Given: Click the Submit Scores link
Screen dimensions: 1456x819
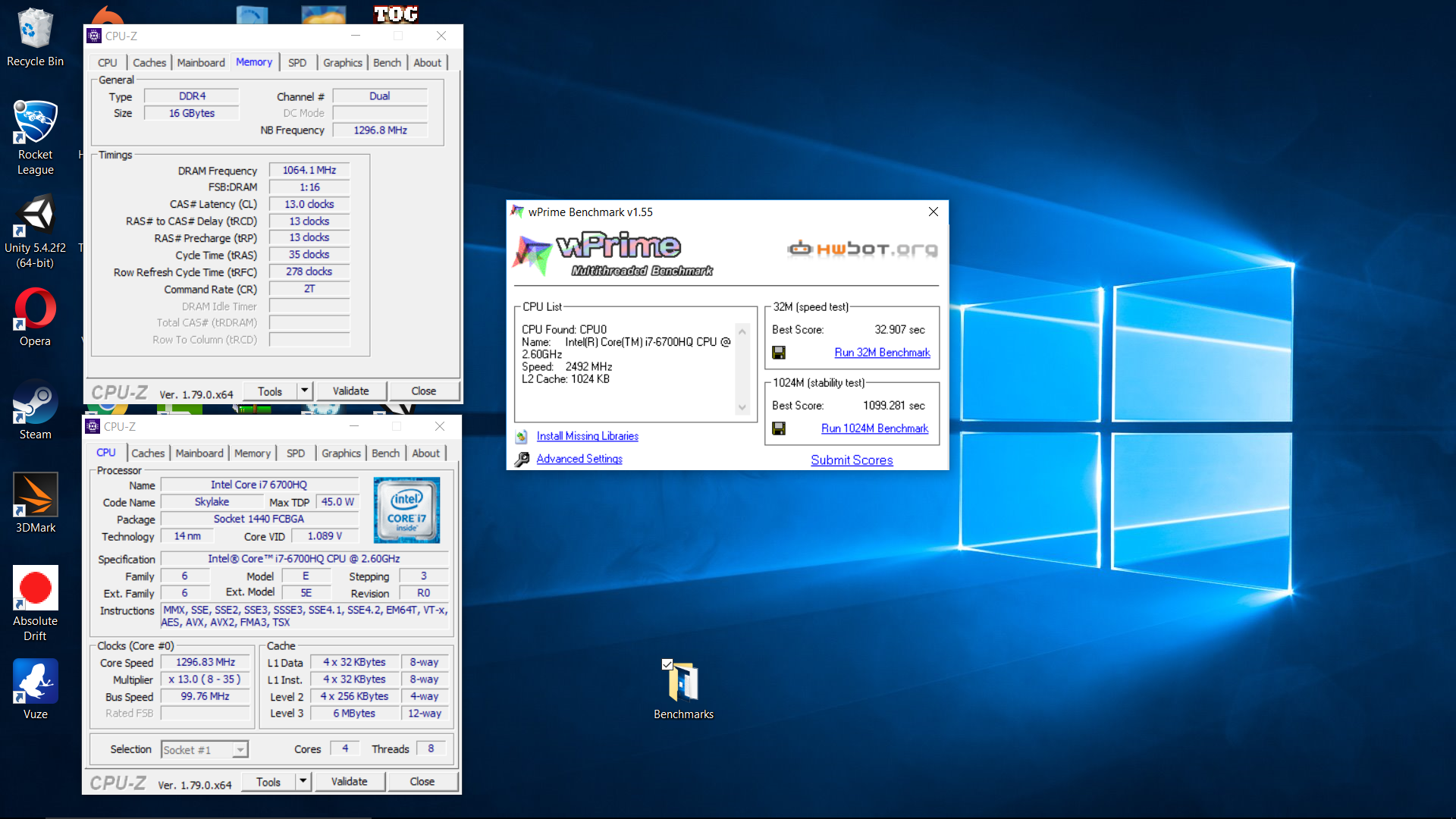Looking at the screenshot, I should click(852, 460).
